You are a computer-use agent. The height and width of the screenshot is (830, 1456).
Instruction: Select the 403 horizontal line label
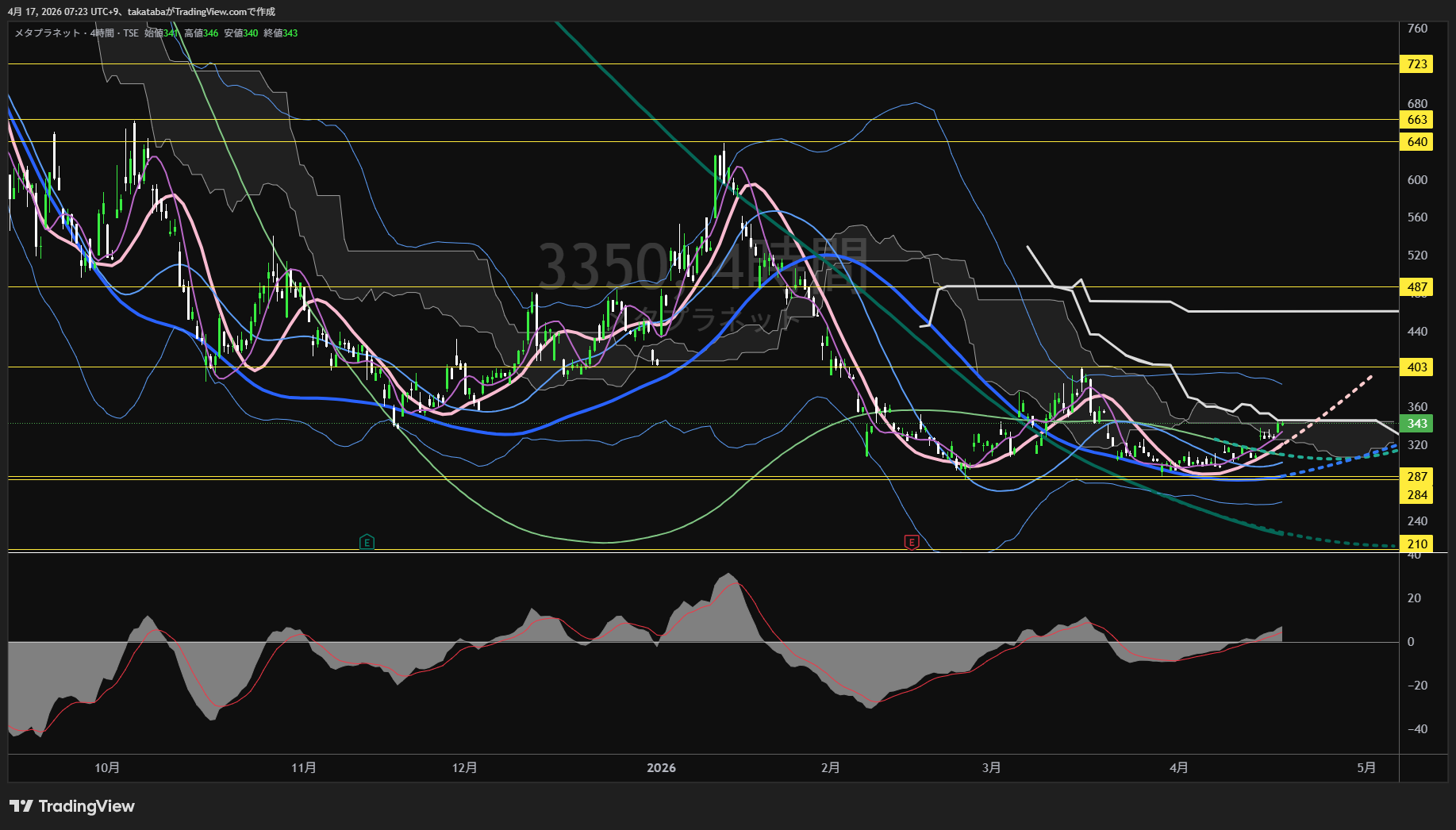(1416, 367)
